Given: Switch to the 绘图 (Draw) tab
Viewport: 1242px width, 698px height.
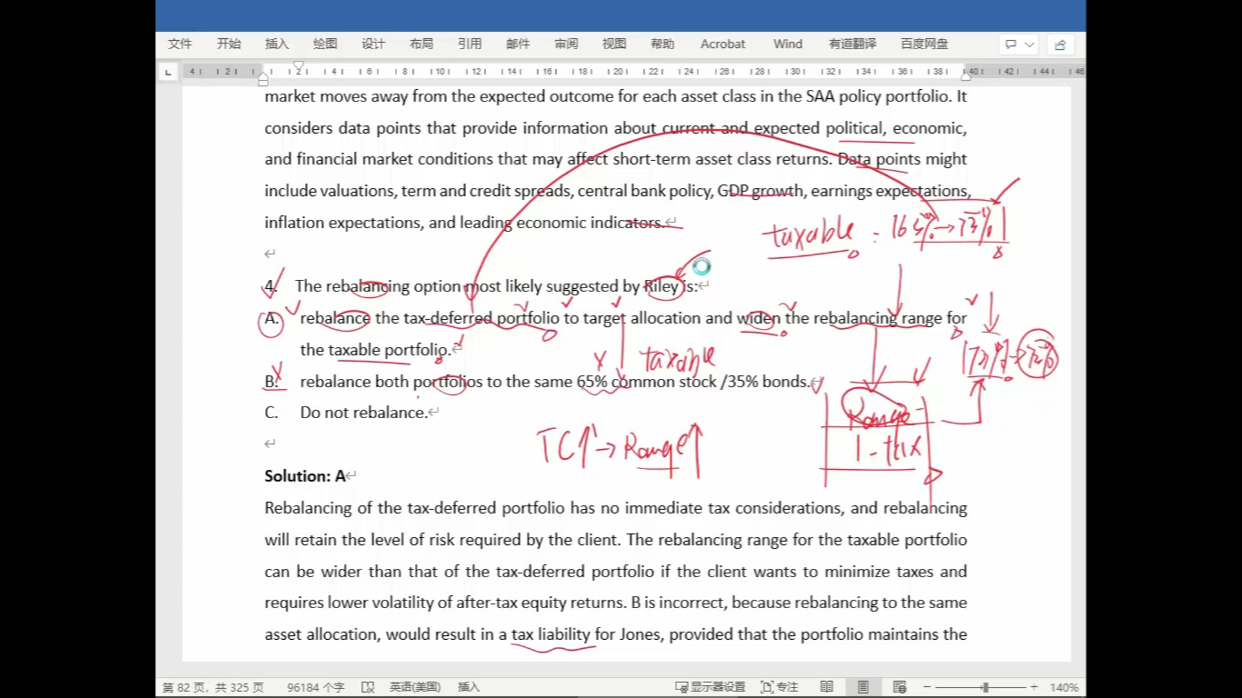Looking at the screenshot, I should coord(325,44).
